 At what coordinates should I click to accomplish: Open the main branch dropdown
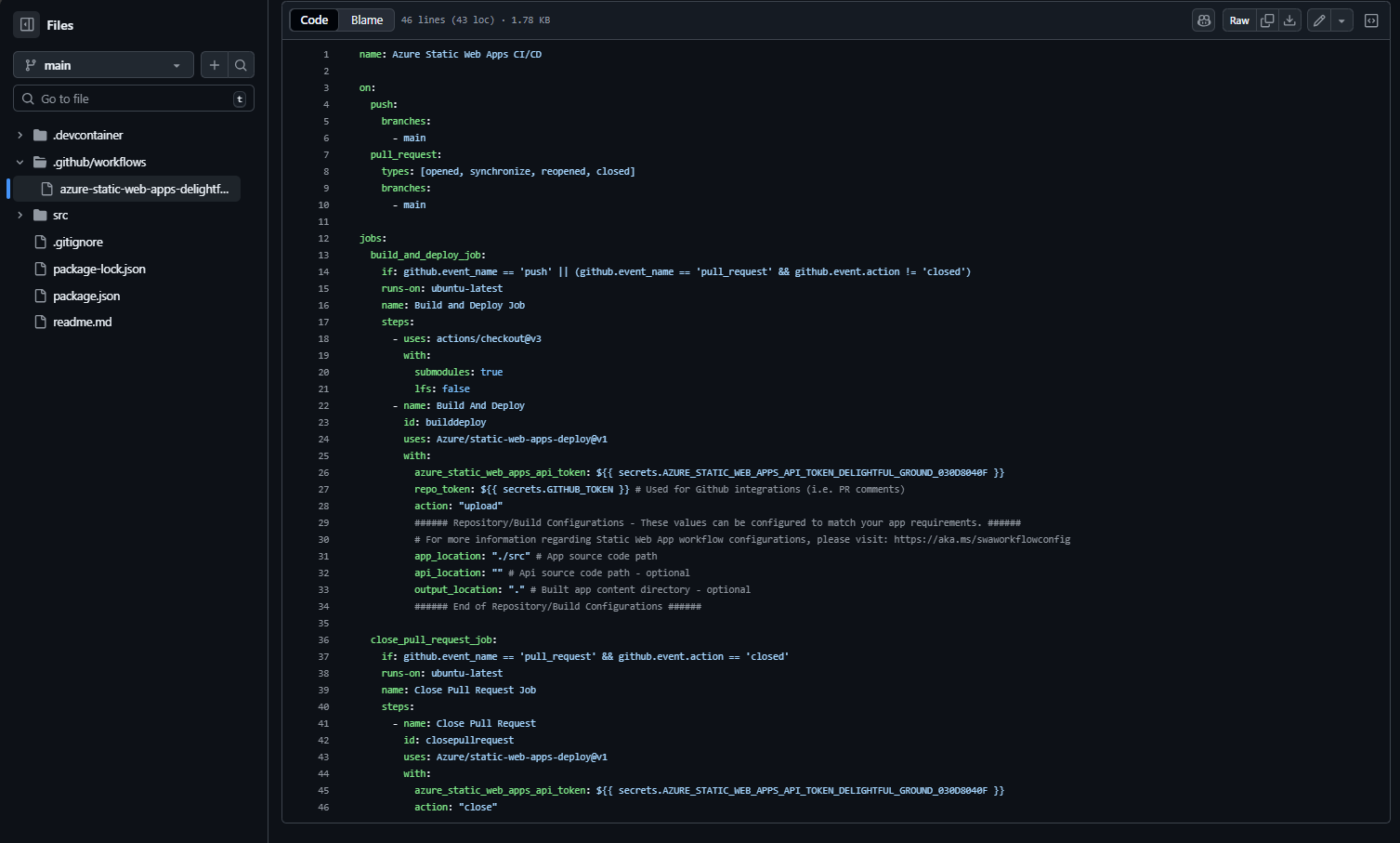103,65
